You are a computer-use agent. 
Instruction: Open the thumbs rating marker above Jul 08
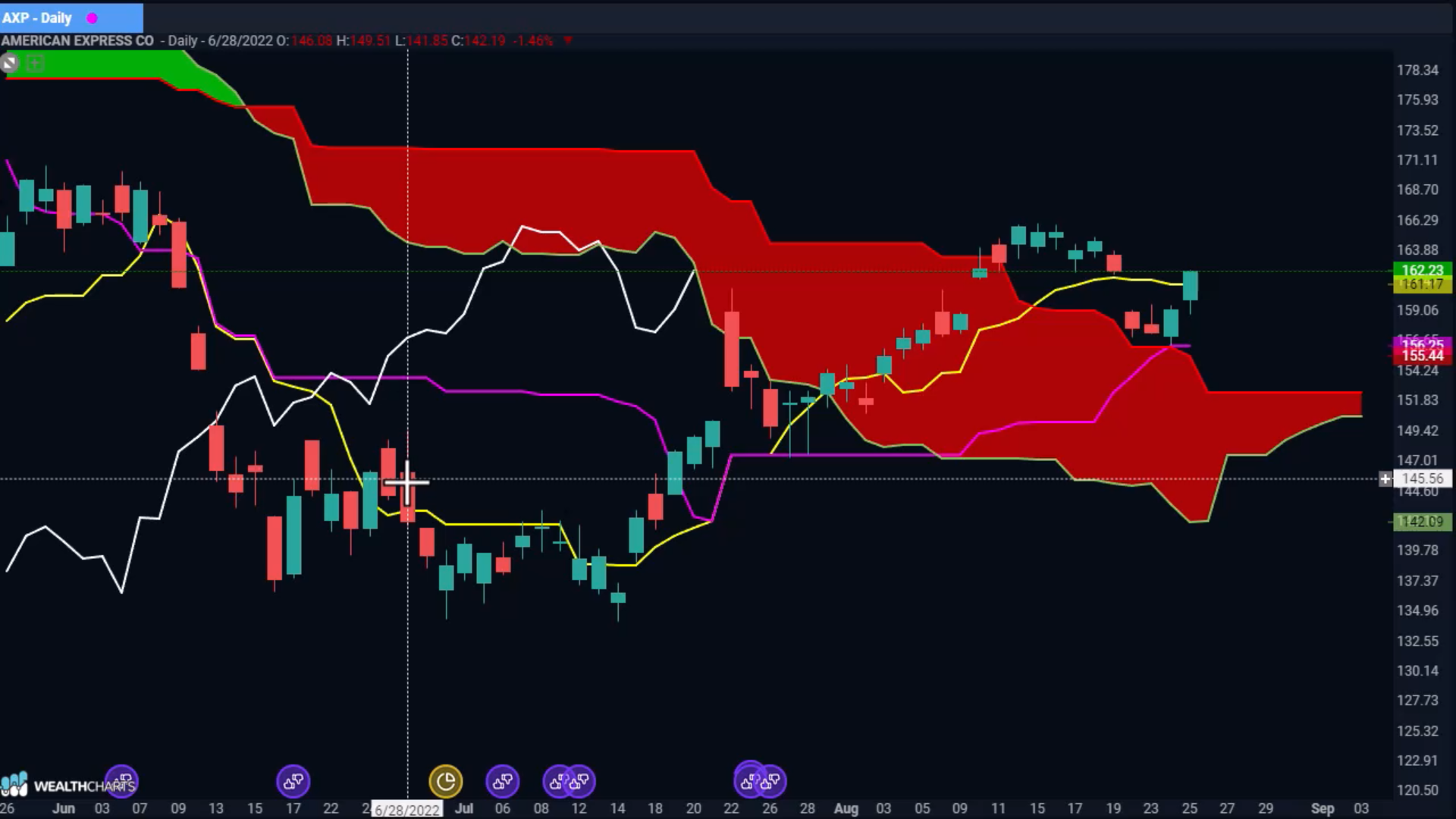[x=556, y=781]
